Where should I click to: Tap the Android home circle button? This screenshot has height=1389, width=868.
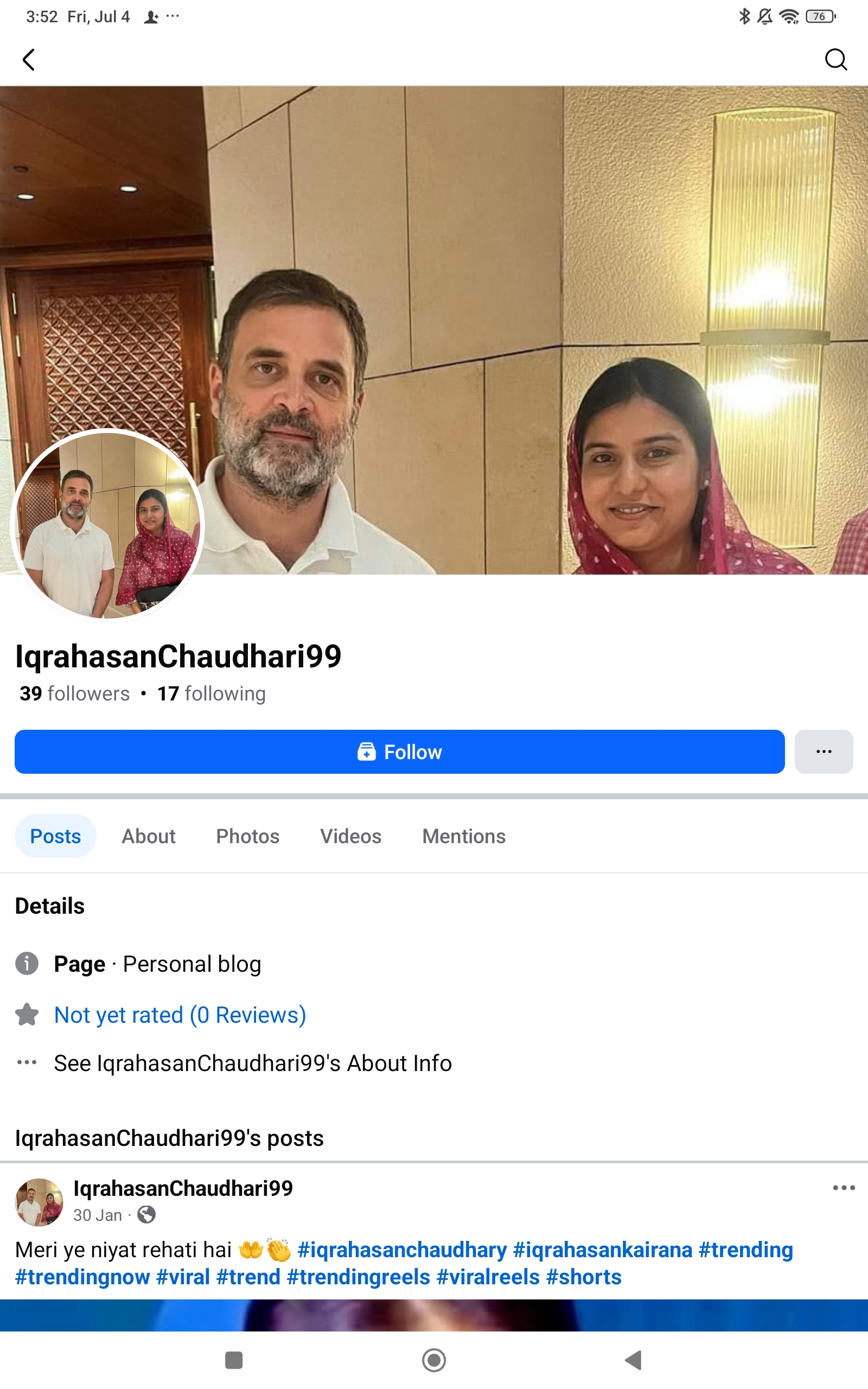pos(434,1360)
